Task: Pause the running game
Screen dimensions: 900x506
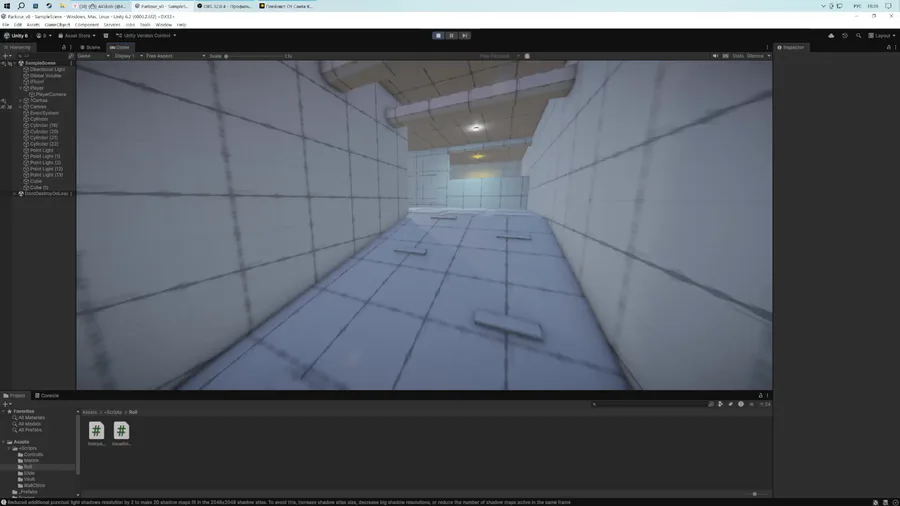Action: [x=451, y=36]
